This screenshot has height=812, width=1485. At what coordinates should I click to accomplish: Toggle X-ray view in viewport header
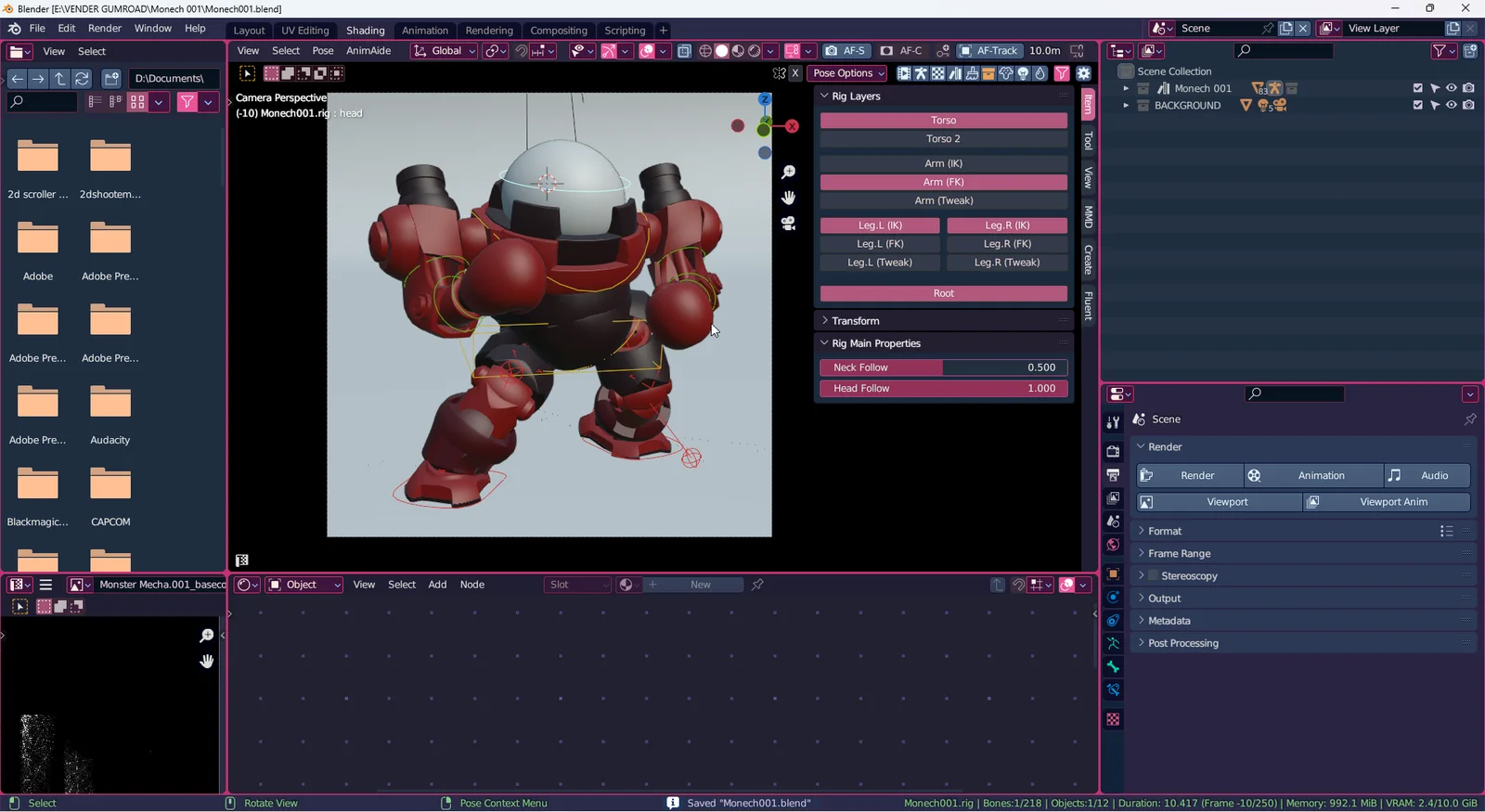pos(684,51)
